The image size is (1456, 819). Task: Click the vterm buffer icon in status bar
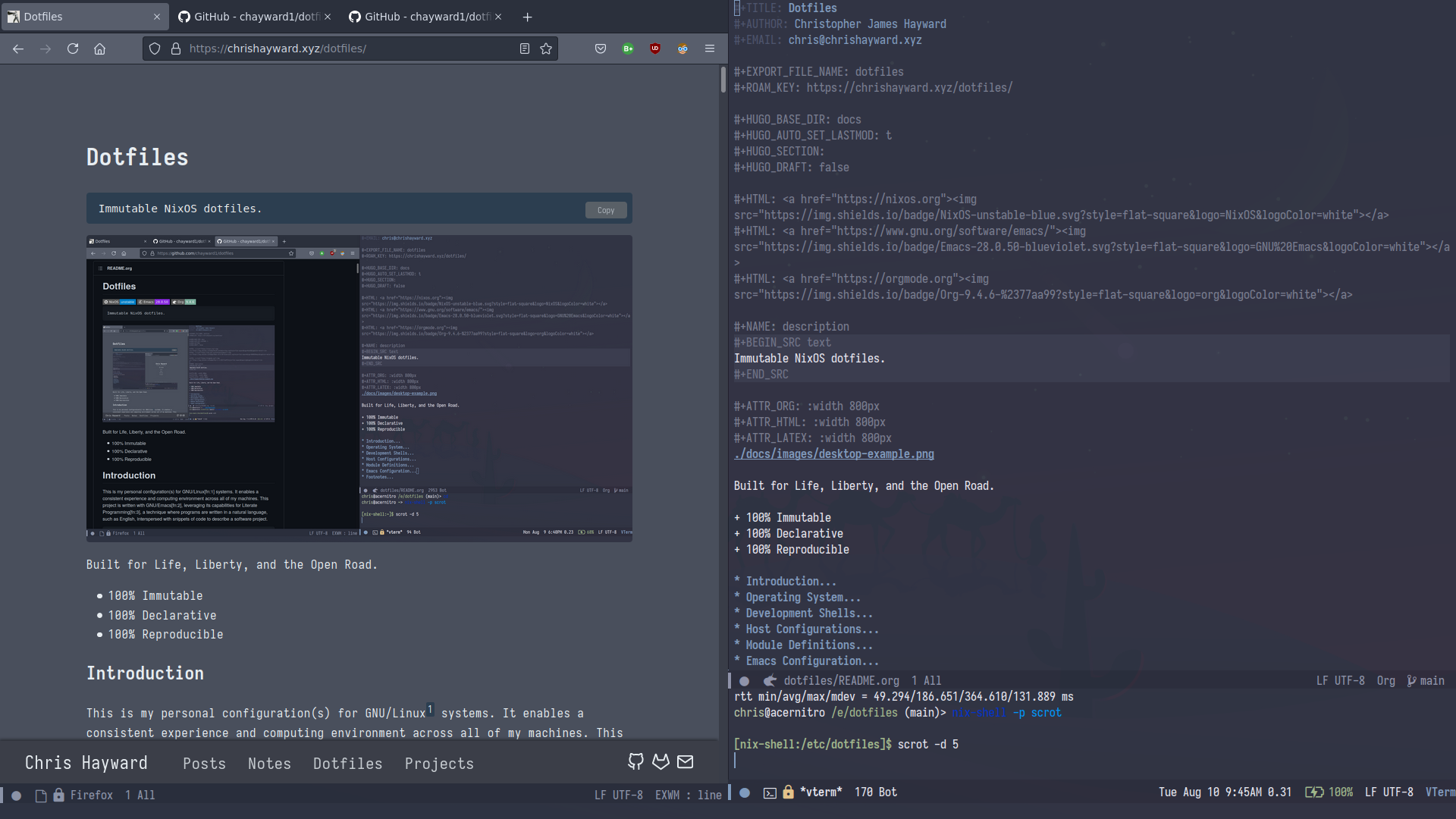tap(769, 792)
